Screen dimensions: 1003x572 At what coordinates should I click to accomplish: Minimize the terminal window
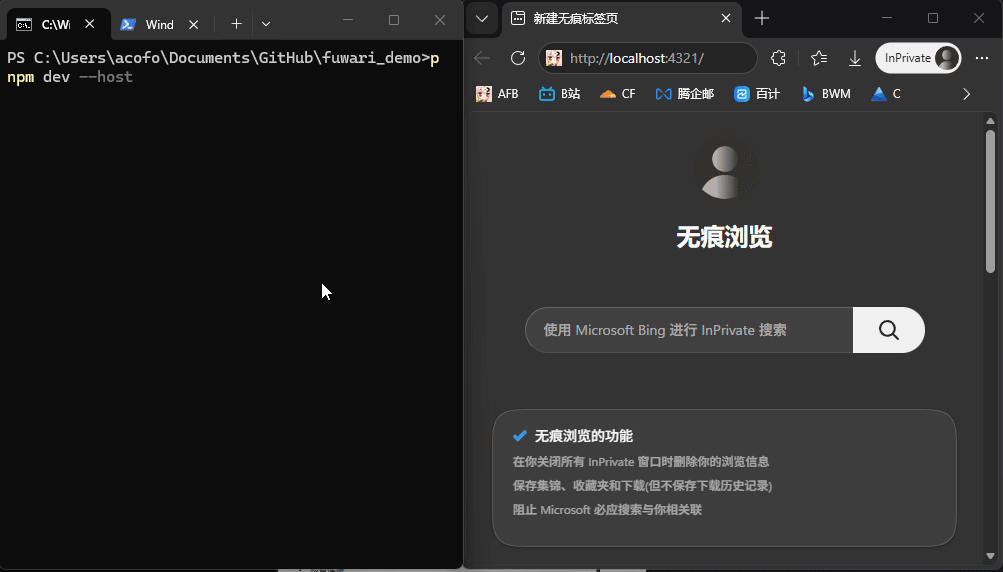tap(347, 20)
